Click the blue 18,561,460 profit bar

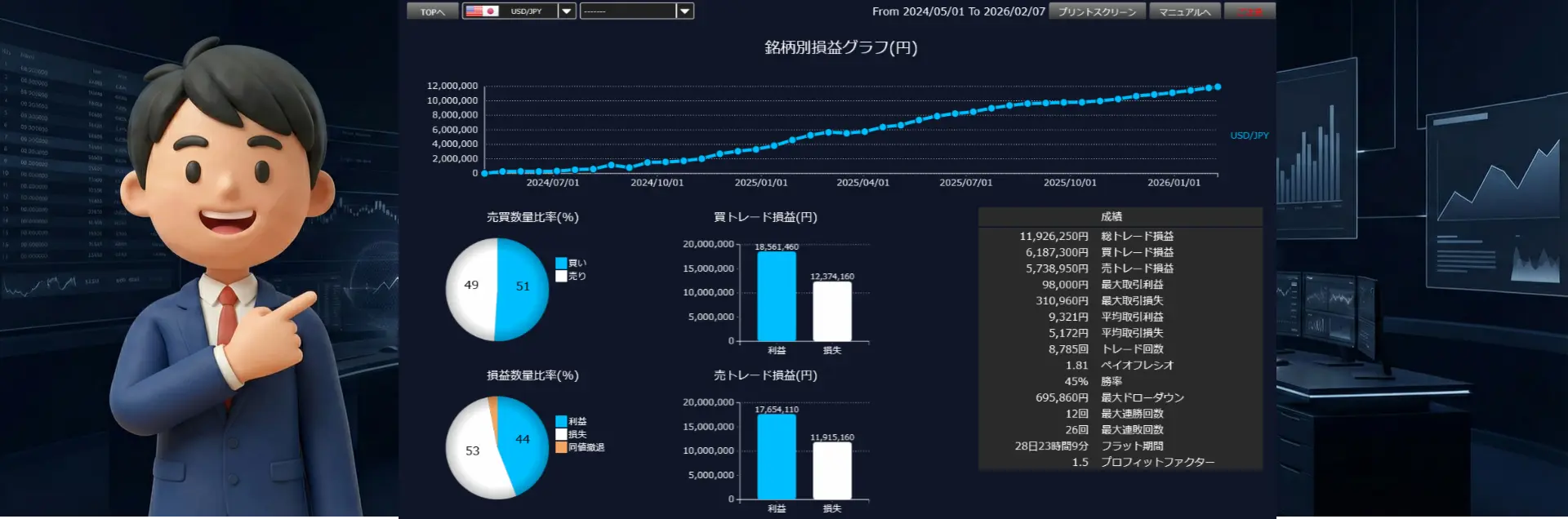[776, 296]
